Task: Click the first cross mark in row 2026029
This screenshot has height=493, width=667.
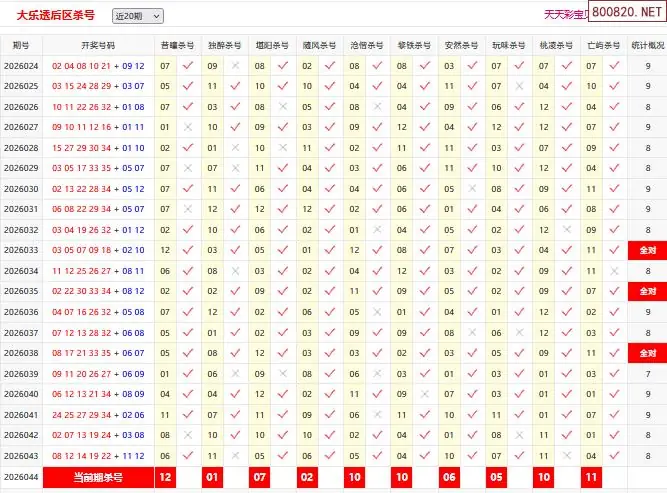Action: tap(188, 168)
